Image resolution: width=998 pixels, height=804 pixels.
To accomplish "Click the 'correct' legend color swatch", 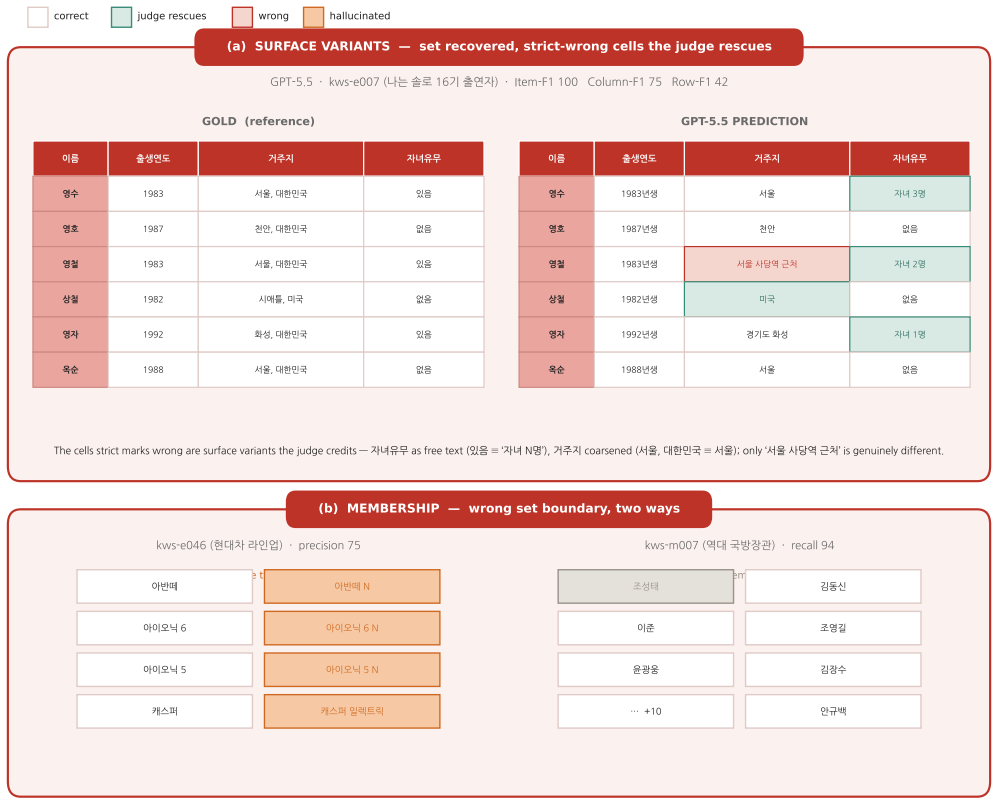I will point(38,17).
